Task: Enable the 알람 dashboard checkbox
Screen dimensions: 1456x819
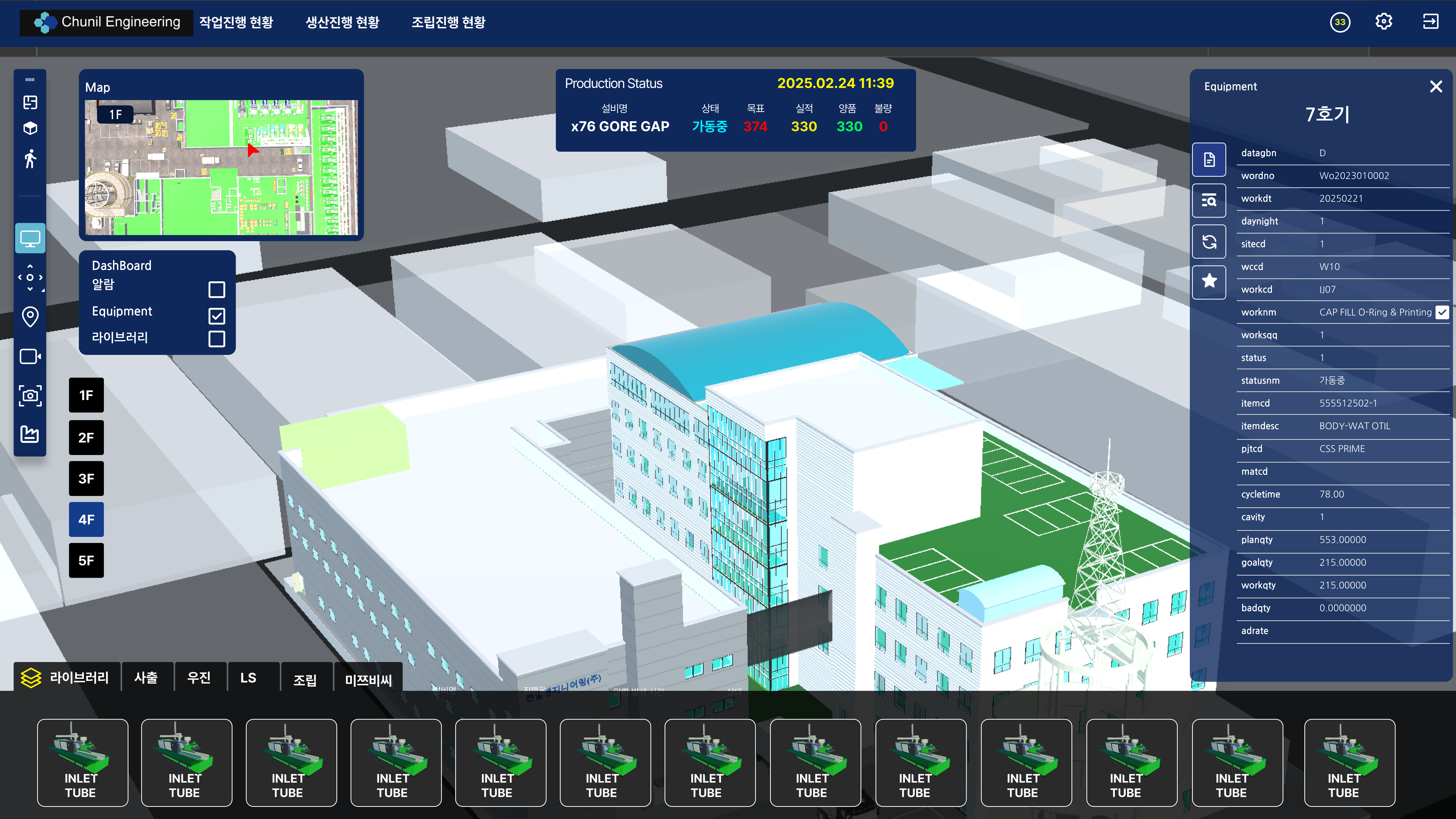Action: tap(217, 289)
